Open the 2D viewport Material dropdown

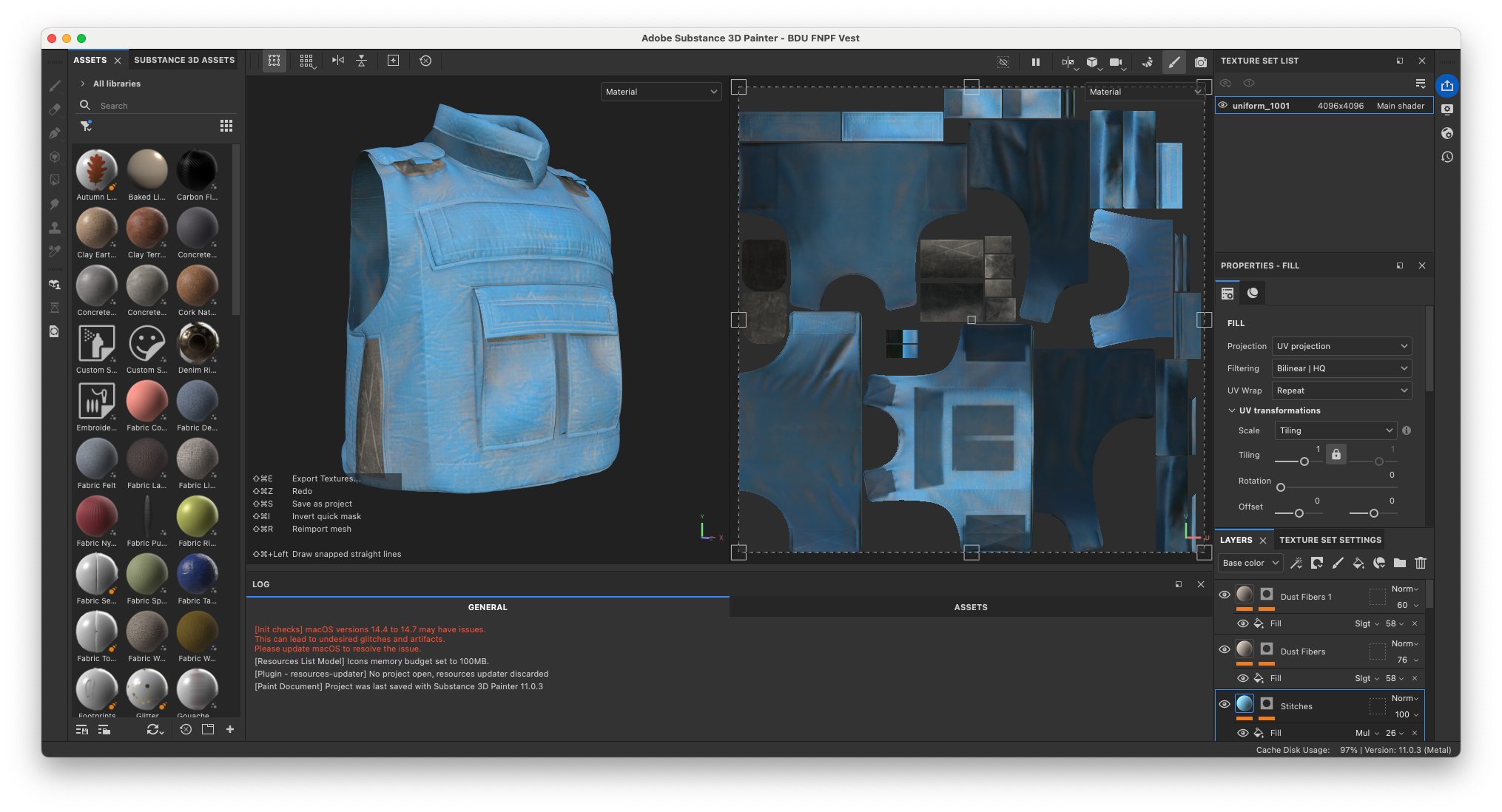1145,92
